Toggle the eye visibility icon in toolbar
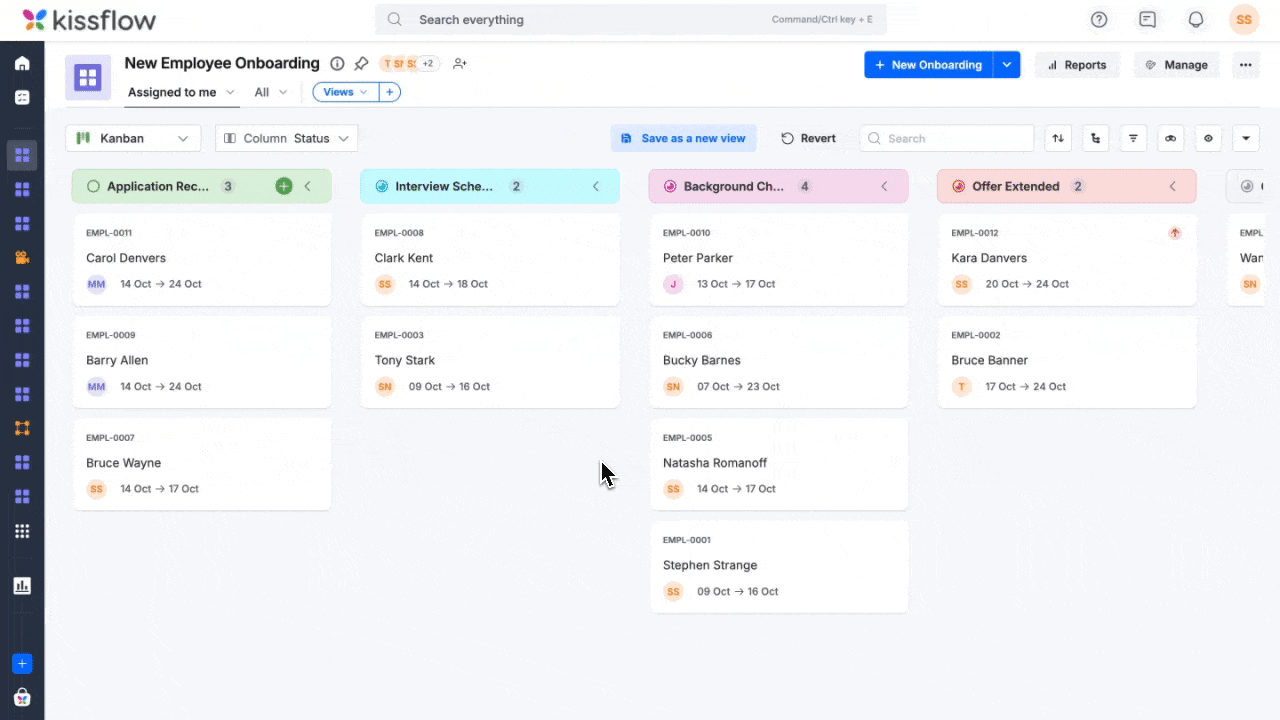Screen dimensions: 1280x720 click(1208, 139)
